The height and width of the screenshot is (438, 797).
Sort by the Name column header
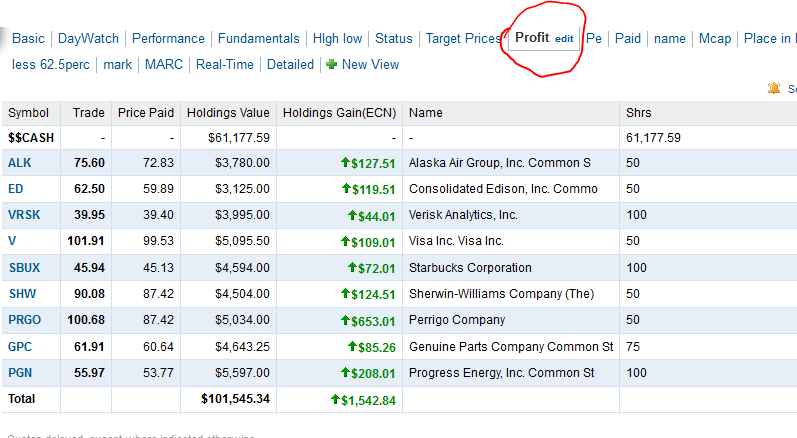click(x=426, y=113)
